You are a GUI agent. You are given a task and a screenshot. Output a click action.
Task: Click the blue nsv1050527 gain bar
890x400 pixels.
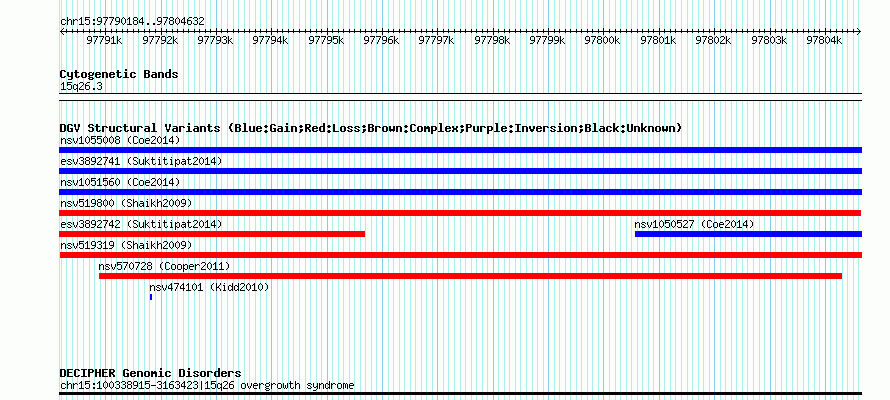pos(748,234)
